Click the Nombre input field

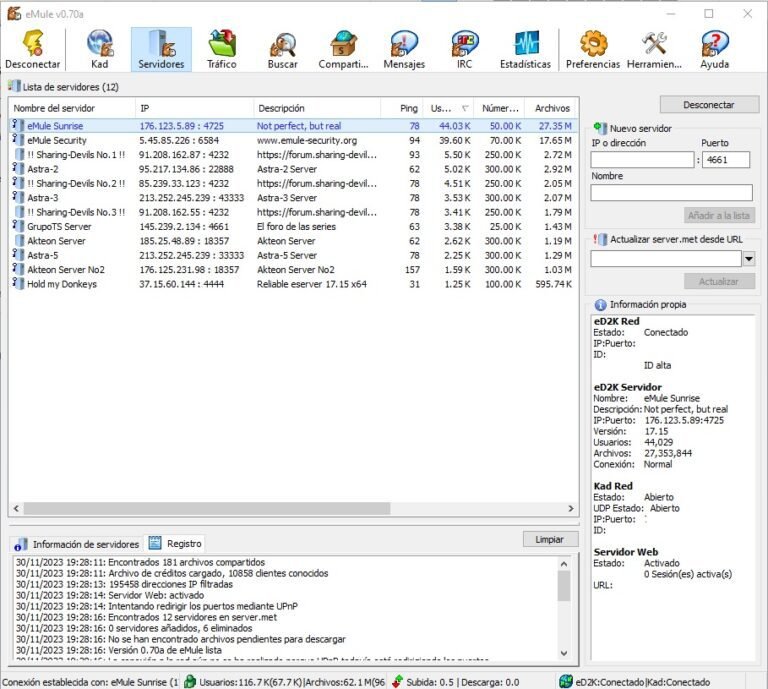(x=671, y=192)
